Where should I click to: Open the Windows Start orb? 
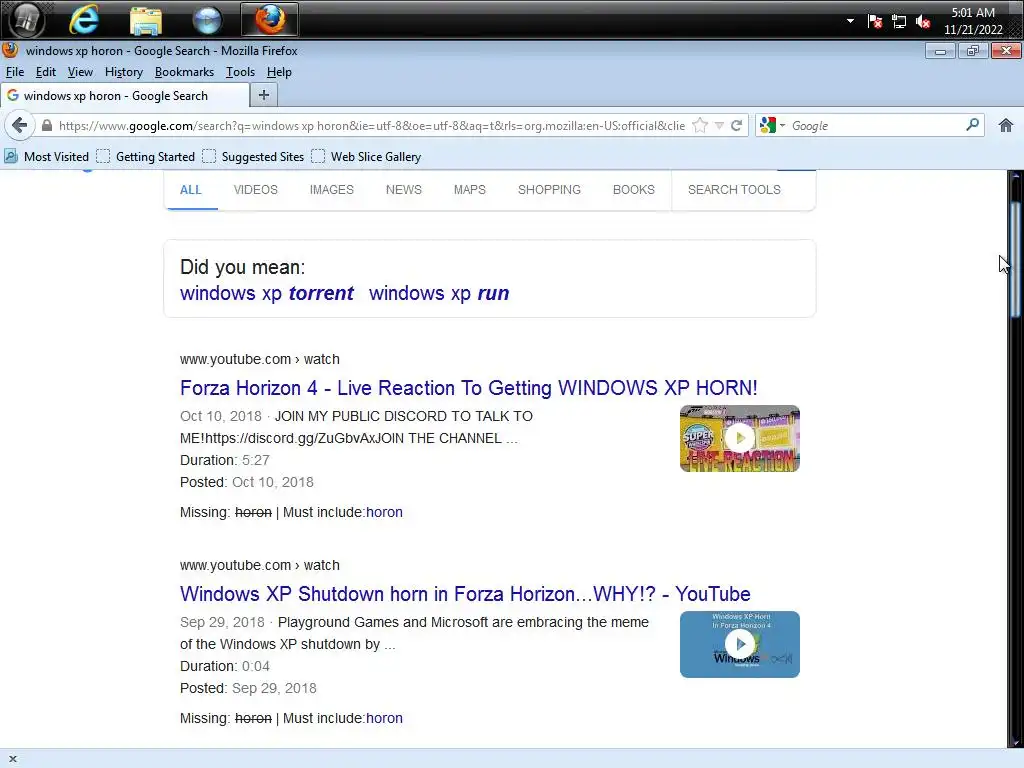click(x=27, y=20)
